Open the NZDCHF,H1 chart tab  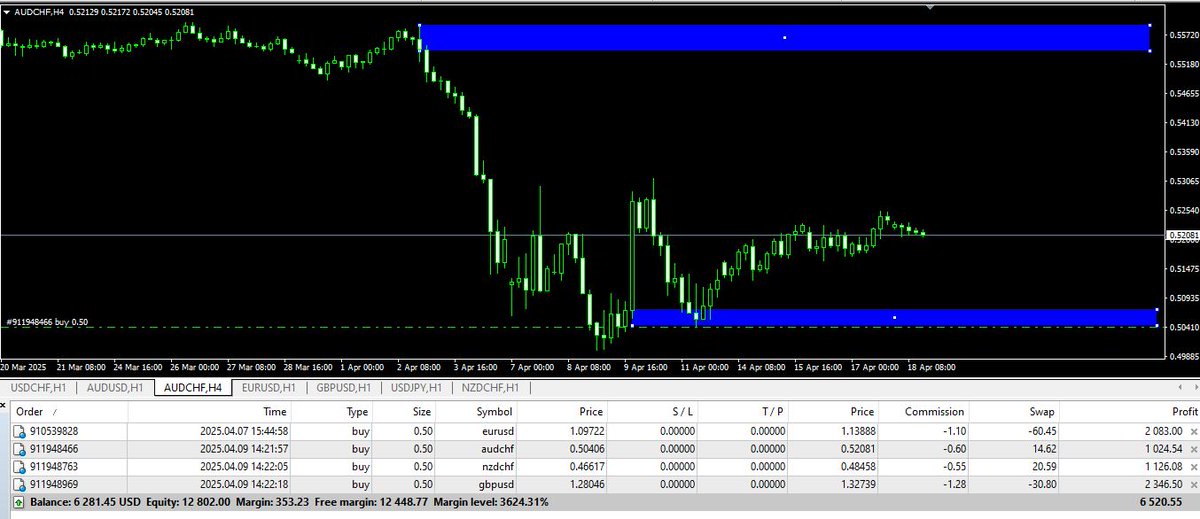pyautogui.click(x=490, y=388)
